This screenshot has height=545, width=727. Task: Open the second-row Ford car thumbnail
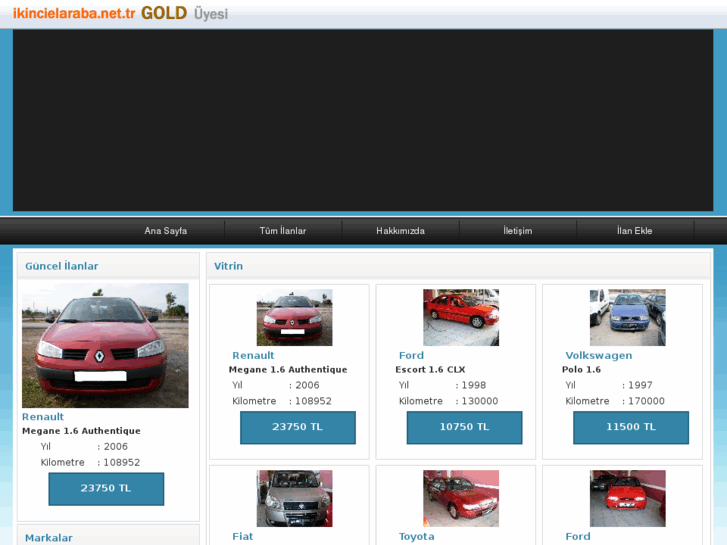pyautogui.click(x=627, y=498)
